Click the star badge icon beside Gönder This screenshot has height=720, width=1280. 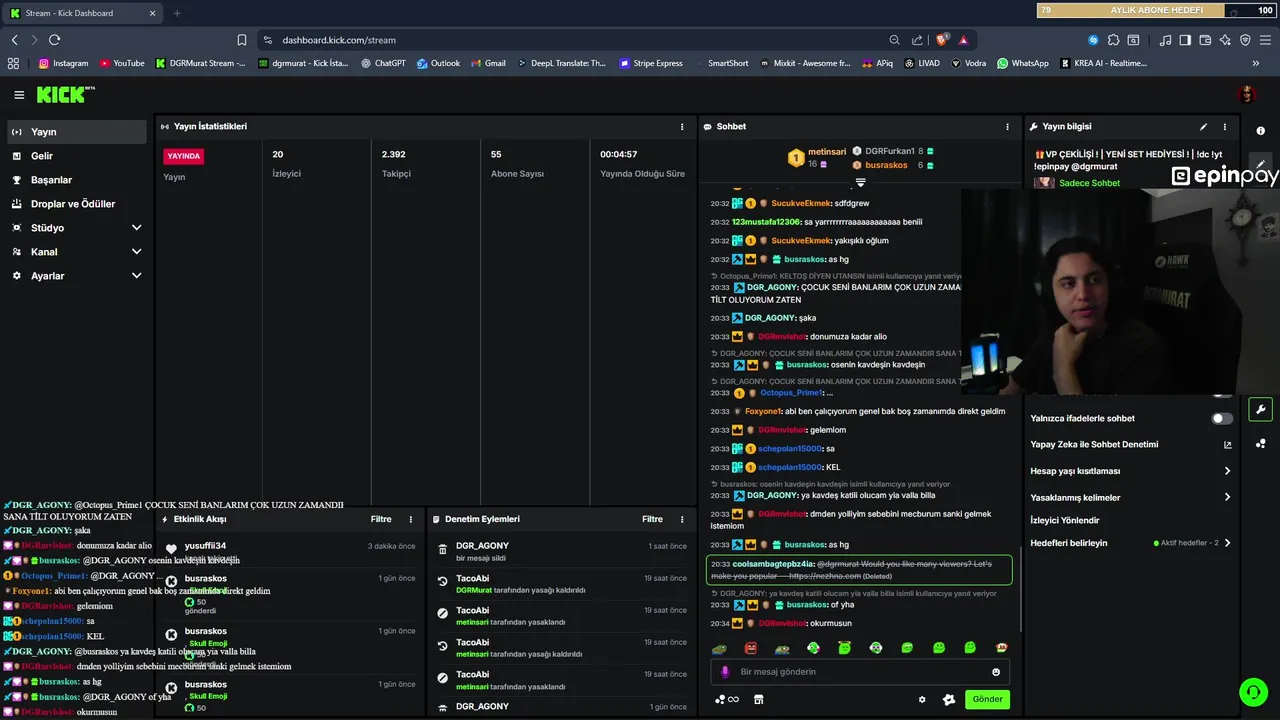(x=949, y=699)
